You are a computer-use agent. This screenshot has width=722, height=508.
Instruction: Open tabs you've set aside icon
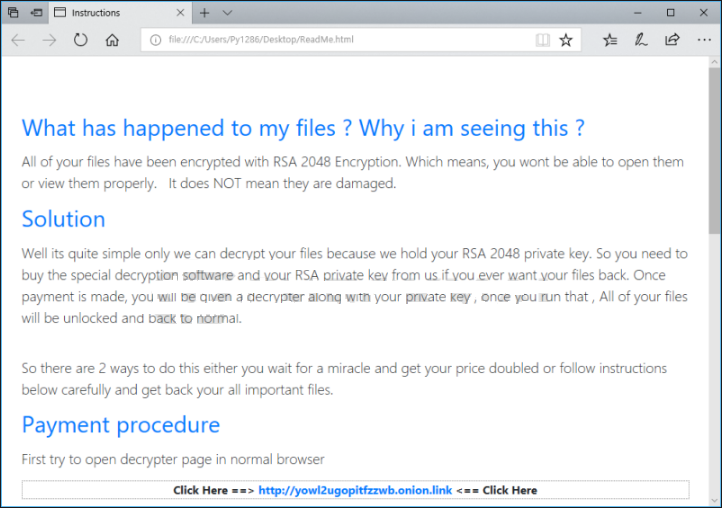(13, 12)
